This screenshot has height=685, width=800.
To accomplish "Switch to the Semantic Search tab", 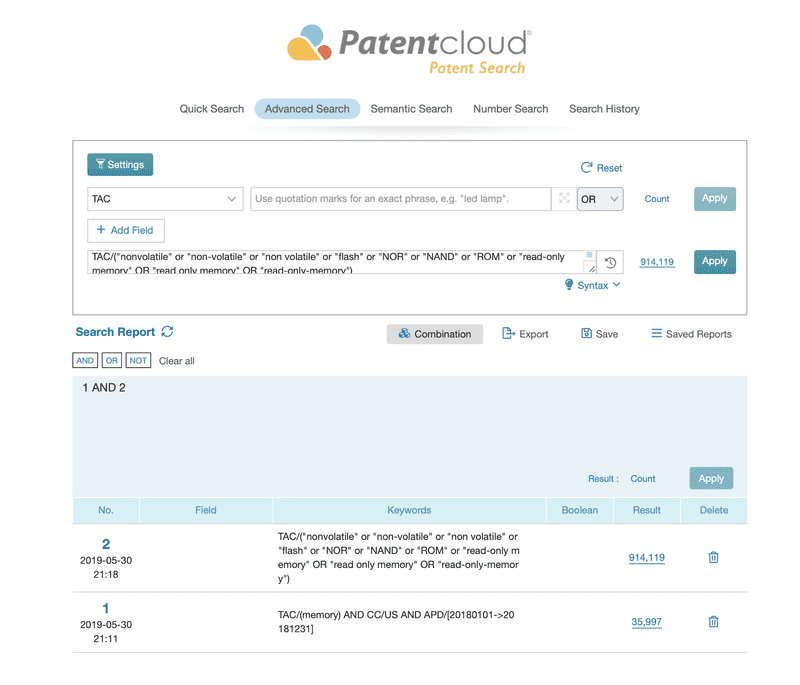I will [x=411, y=109].
